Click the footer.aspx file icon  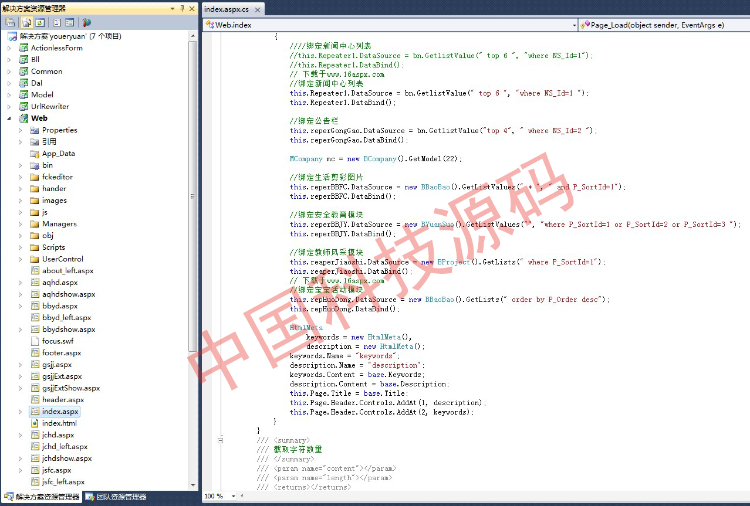coord(34,353)
